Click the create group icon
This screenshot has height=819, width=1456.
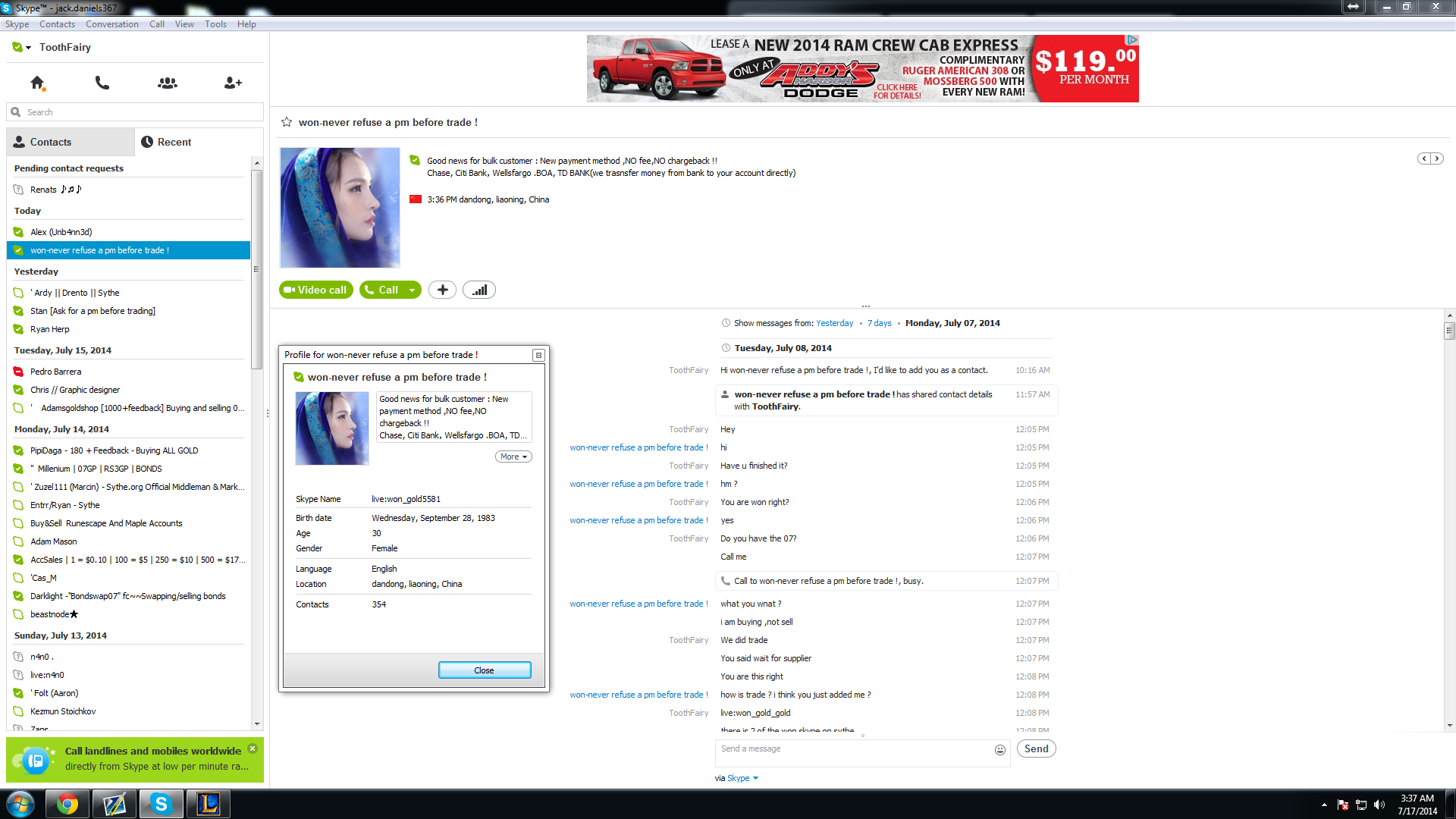(168, 83)
